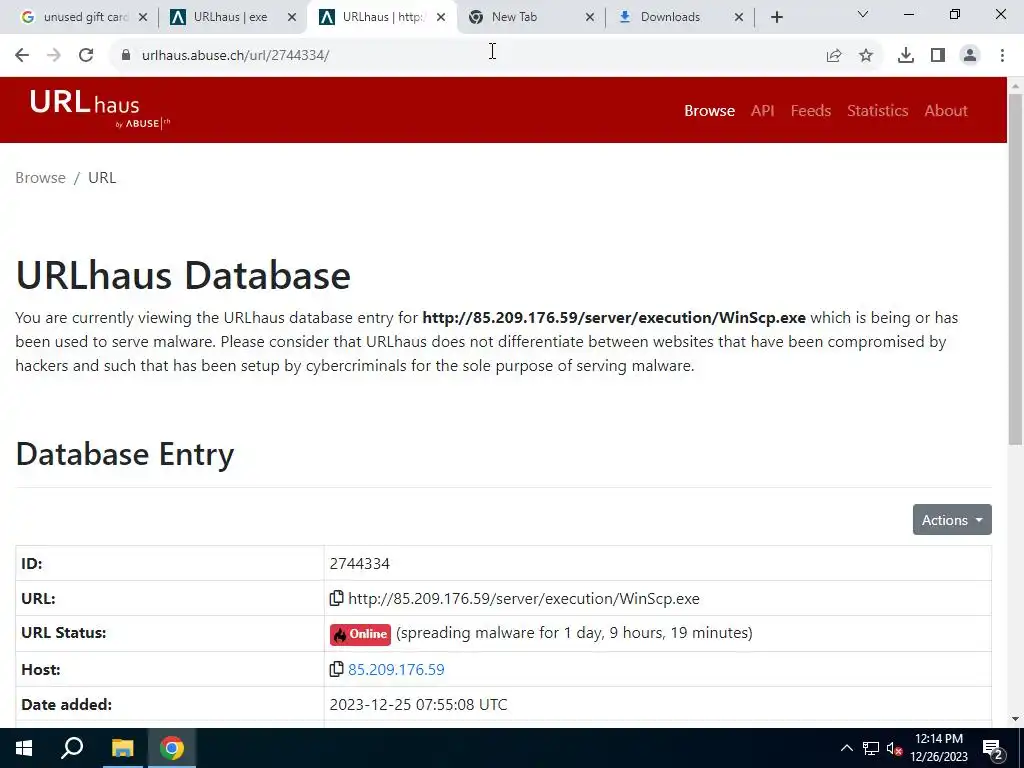Screen dimensions: 1024x768
Task: Open Windows taskbar search
Action: coord(72,748)
